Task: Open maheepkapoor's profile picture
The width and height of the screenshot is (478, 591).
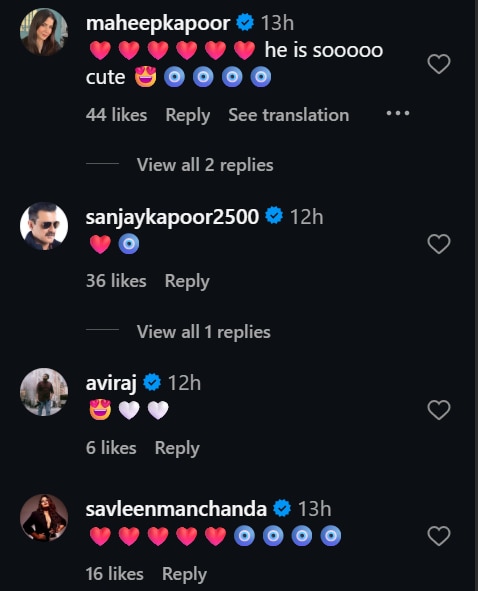Action: (x=44, y=32)
